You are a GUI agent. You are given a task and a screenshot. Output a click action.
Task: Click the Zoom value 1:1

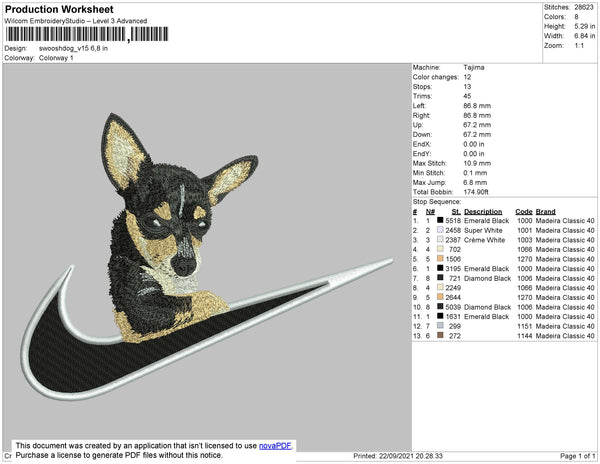click(579, 46)
